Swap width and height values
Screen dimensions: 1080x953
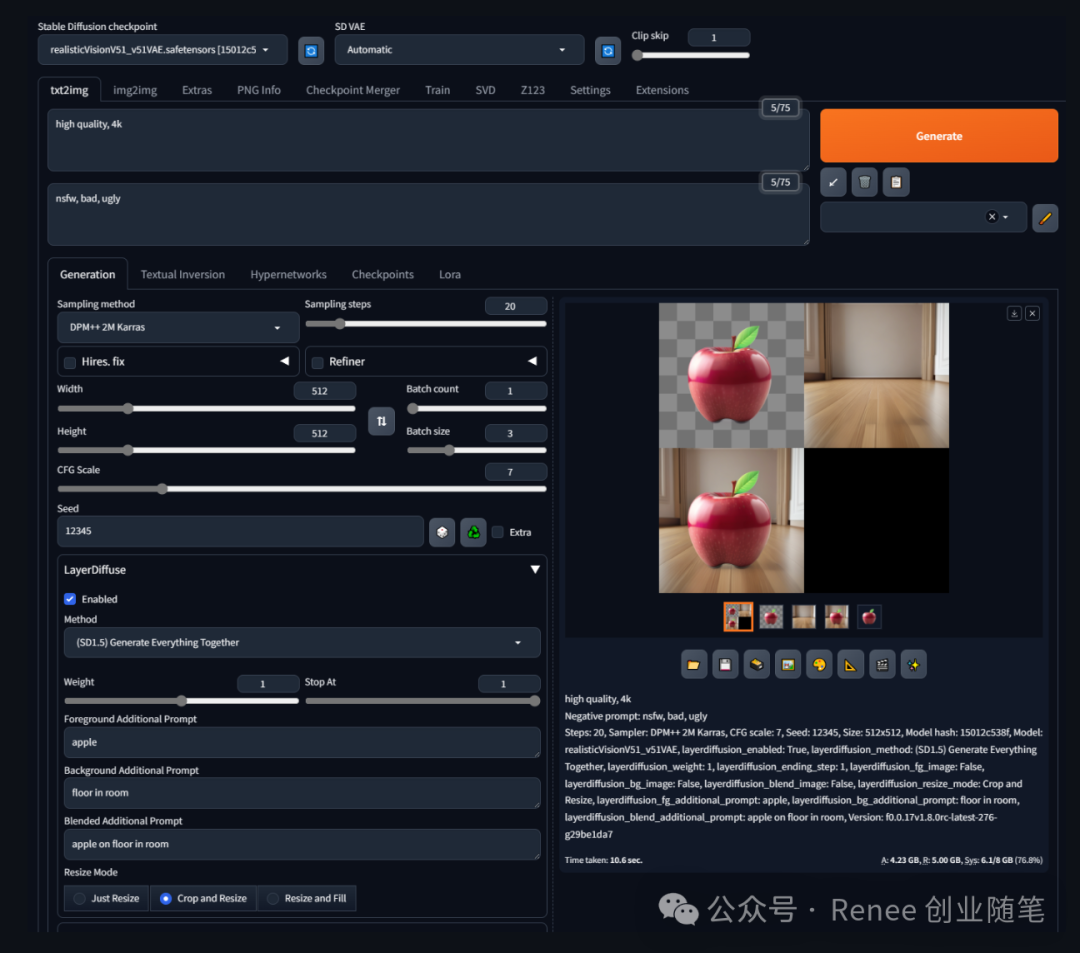(381, 421)
